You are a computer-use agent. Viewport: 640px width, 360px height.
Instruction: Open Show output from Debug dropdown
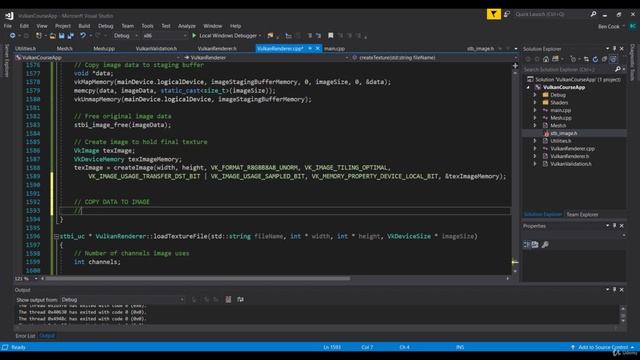[x=122, y=300]
